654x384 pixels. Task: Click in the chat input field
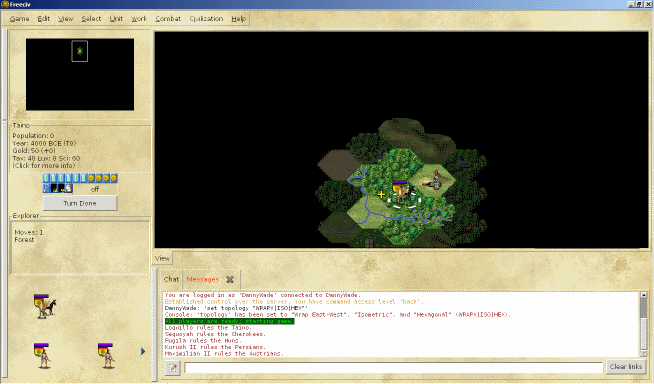394,367
